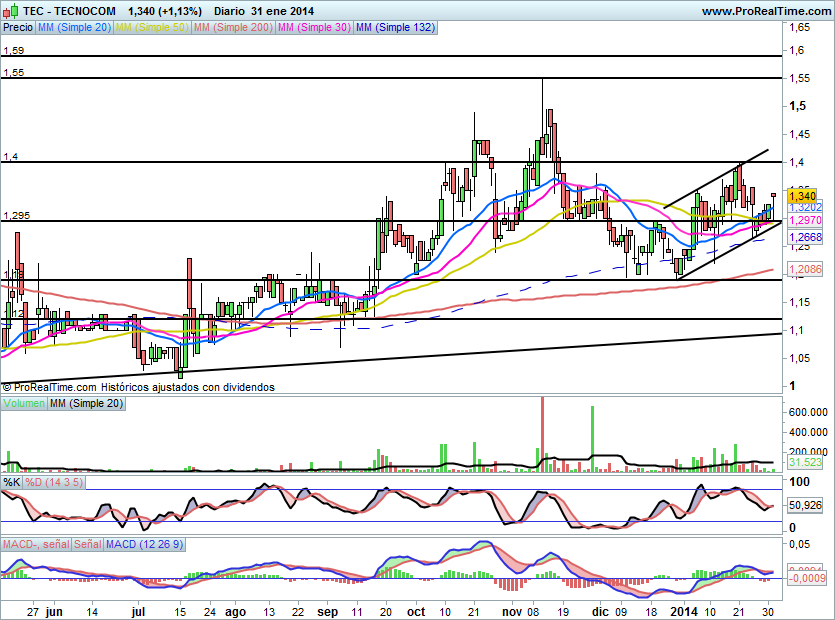Click the candlestick chart icon beside TEC
The height and width of the screenshot is (620, 835).
coord(11,10)
